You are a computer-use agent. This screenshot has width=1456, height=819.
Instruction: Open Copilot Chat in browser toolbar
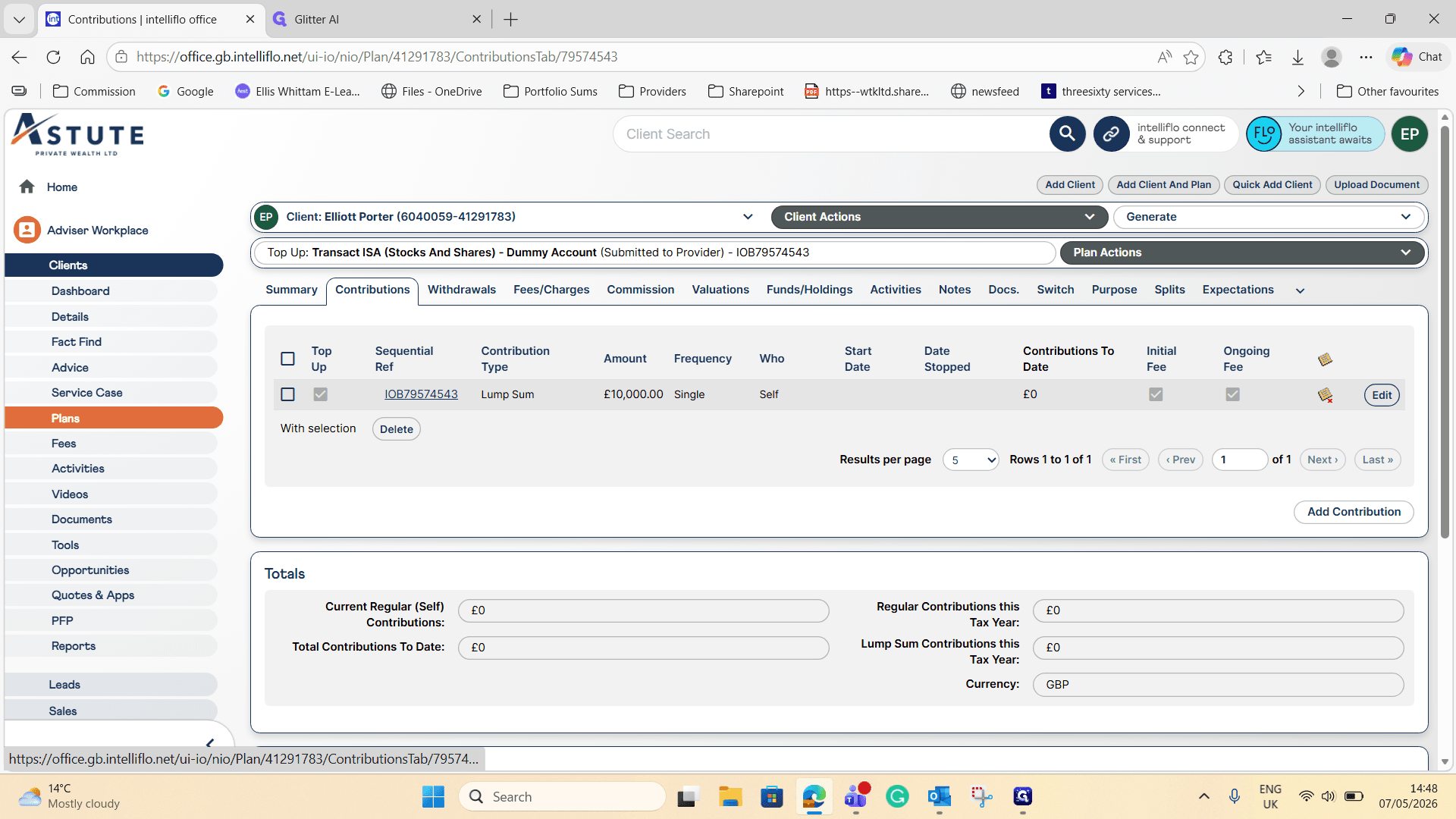[1417, 57]
